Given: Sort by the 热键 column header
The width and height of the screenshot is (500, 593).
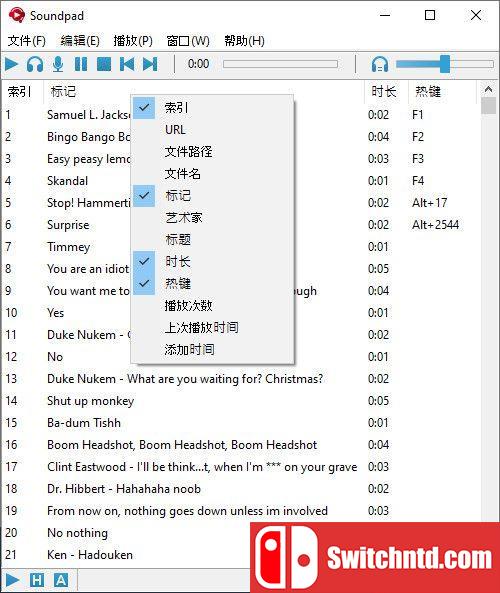Looking at the screenshot, I should [442, 92].
